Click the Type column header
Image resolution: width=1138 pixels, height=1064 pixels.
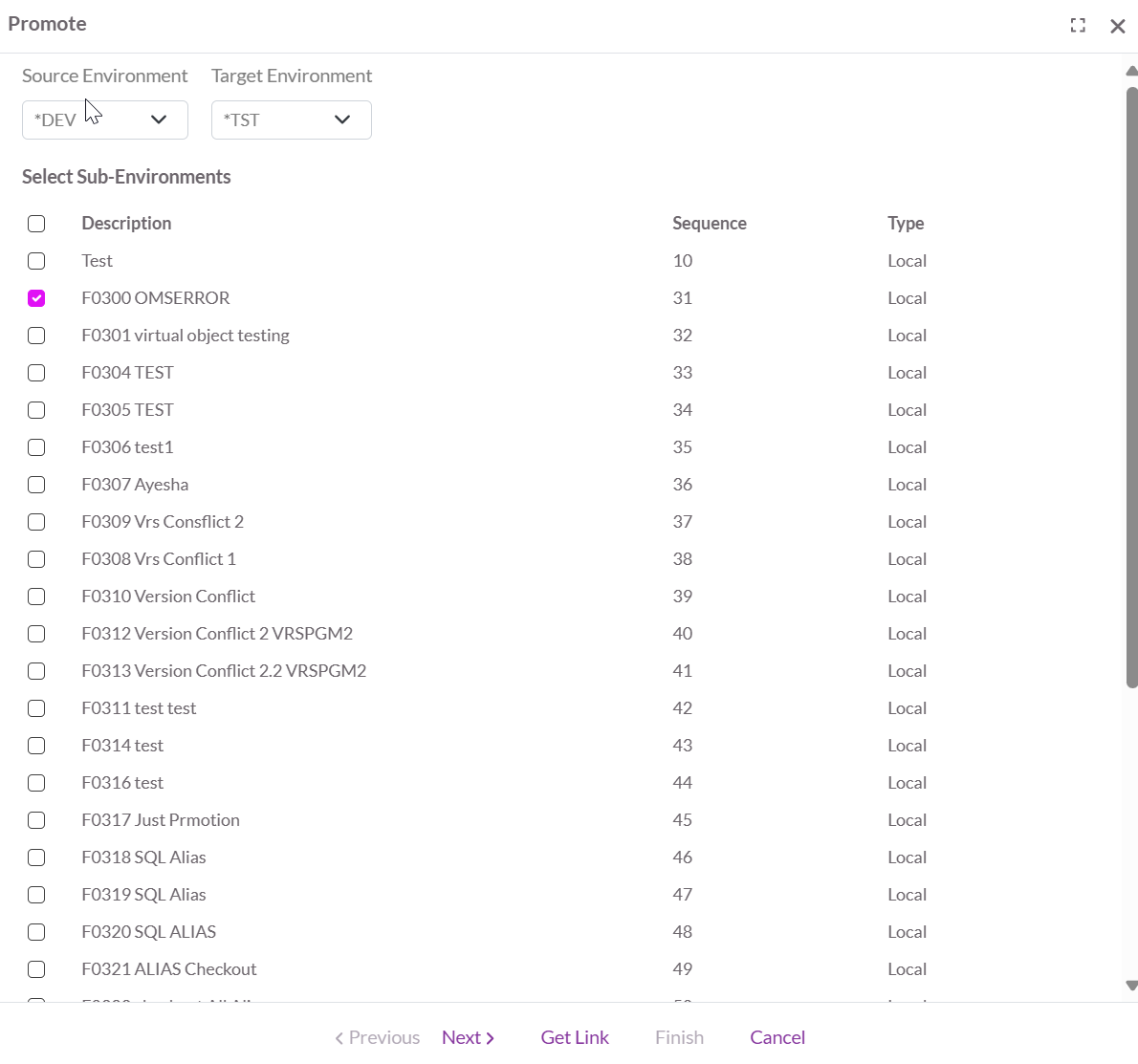[905, 223]
